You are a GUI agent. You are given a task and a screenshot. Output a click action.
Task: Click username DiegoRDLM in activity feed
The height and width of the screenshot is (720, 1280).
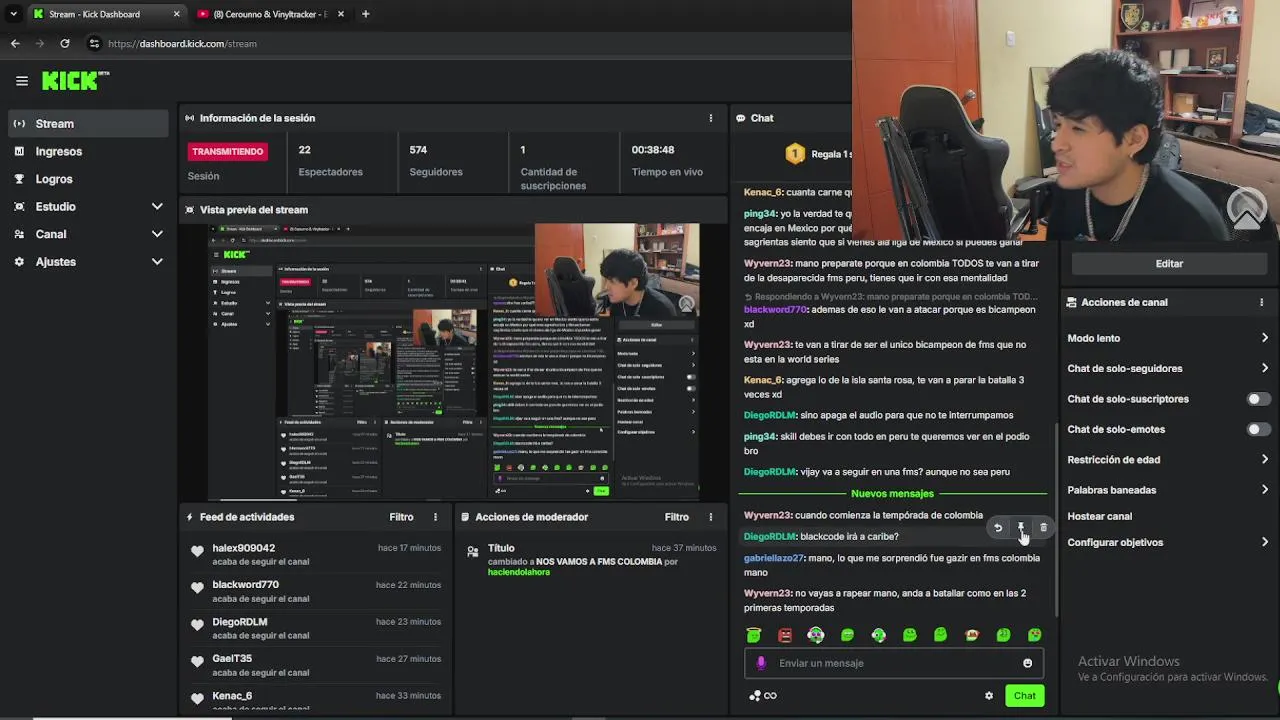click(240, 622)
